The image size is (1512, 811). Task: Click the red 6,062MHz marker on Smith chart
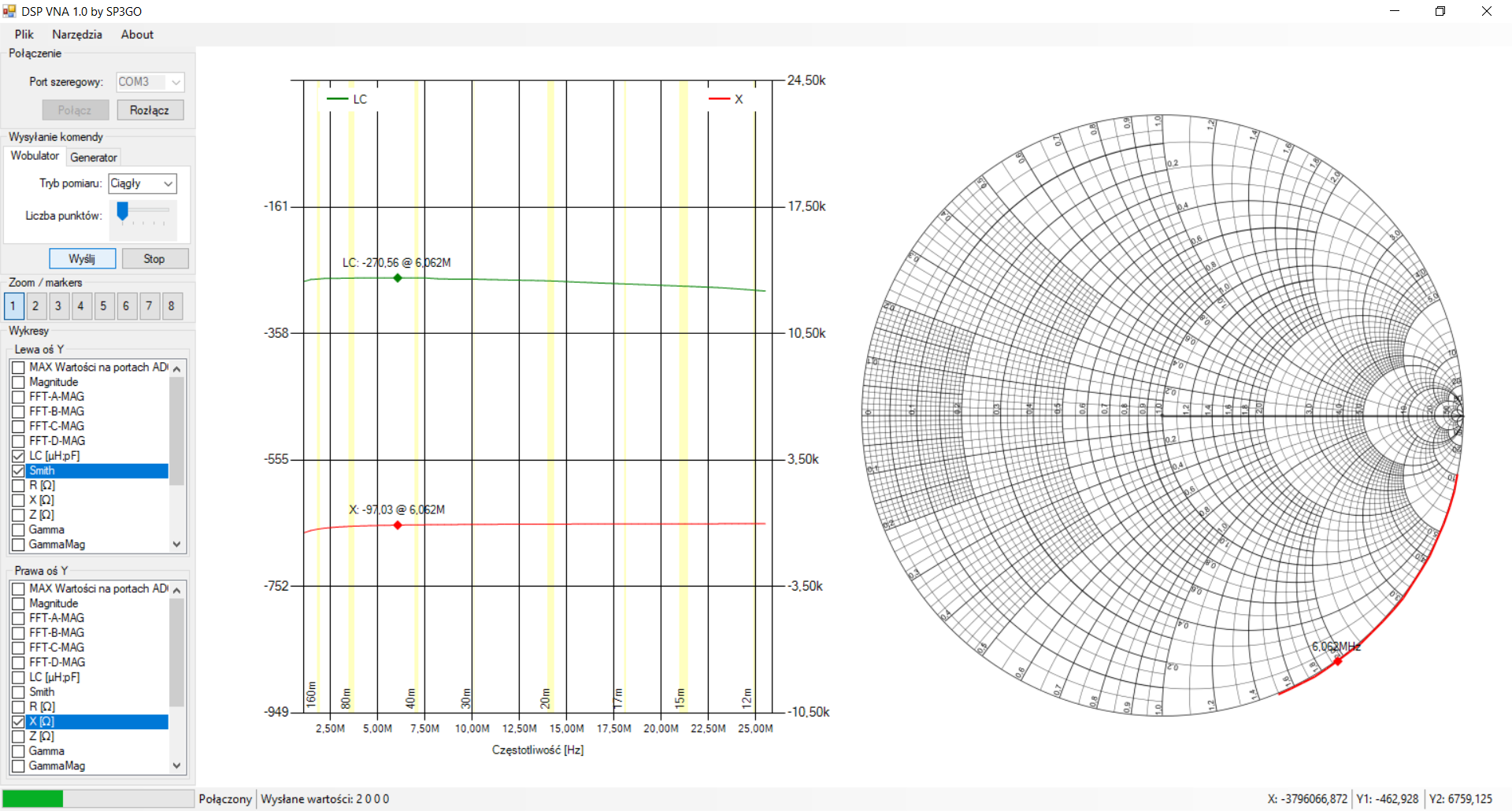click(x=1337, y=661)
